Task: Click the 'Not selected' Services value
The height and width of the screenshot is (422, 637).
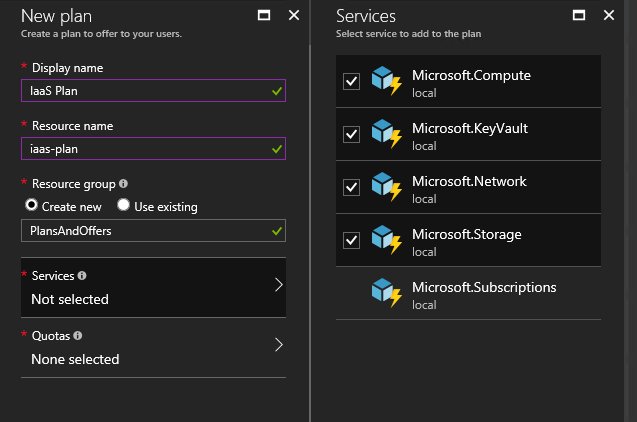Action: pos(70,299)
